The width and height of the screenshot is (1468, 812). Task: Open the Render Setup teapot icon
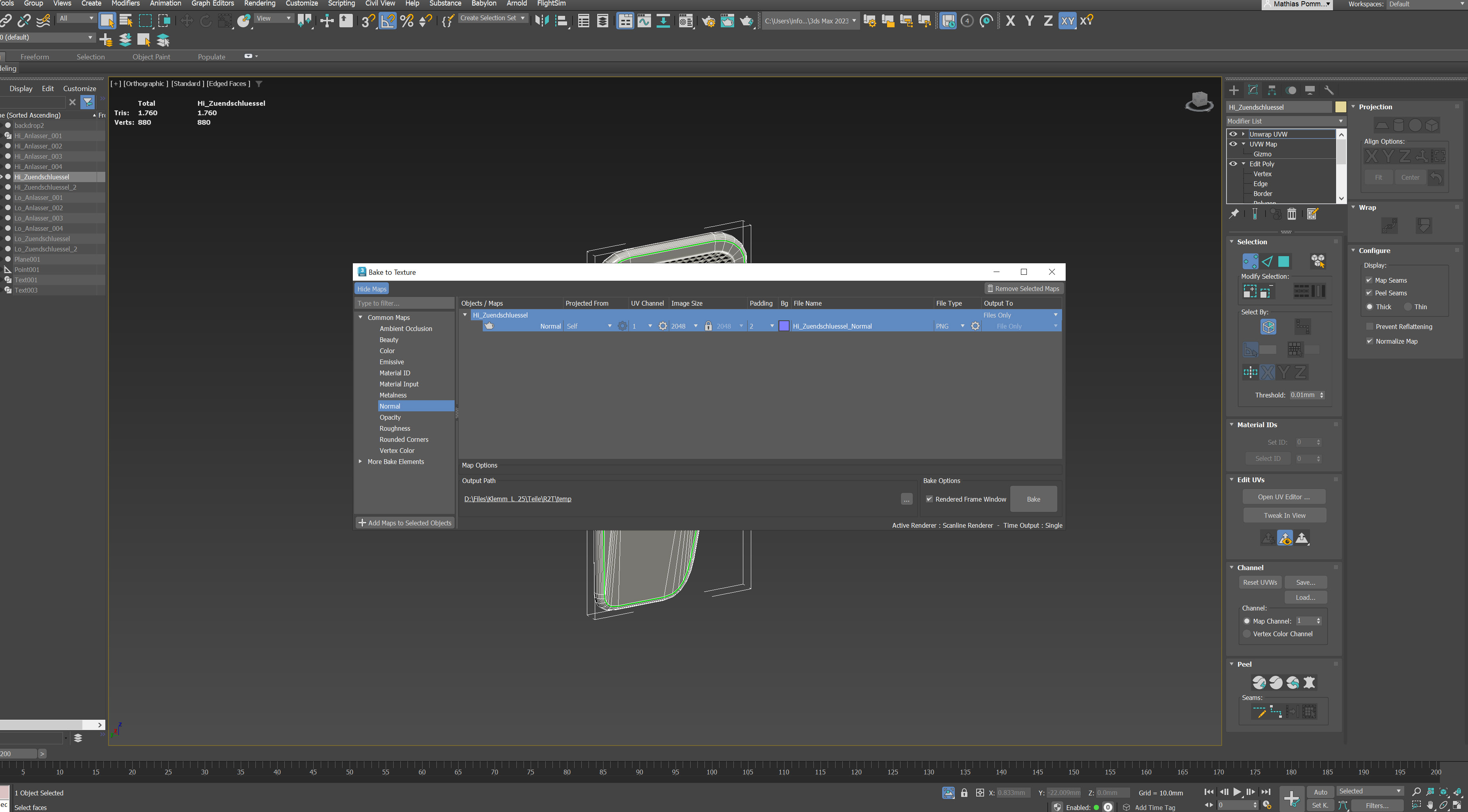click(x=708, y=21)
